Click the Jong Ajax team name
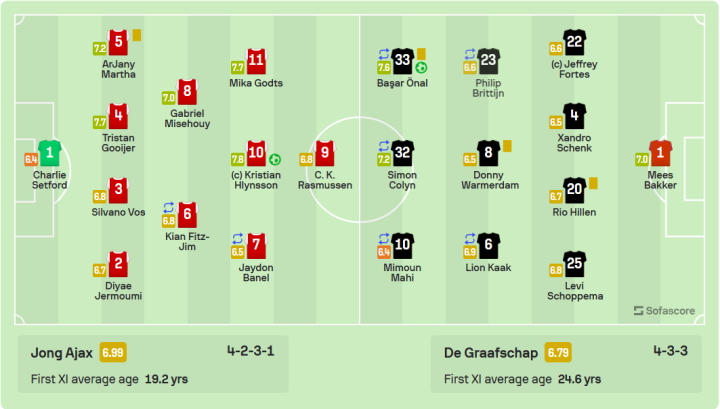Image resolution: width=720 pixels, height=409 pixels. pyautogui.click(x=63, y=353)
